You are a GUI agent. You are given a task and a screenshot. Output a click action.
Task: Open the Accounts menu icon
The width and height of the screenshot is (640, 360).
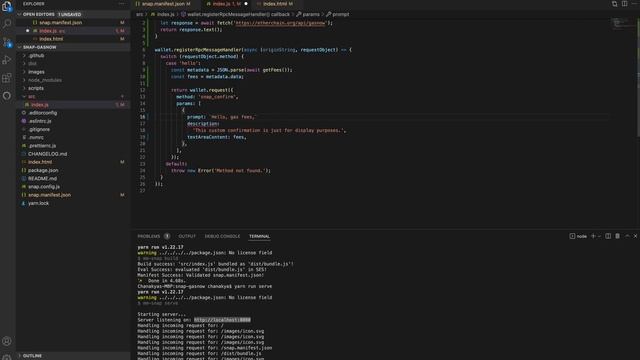7,341
